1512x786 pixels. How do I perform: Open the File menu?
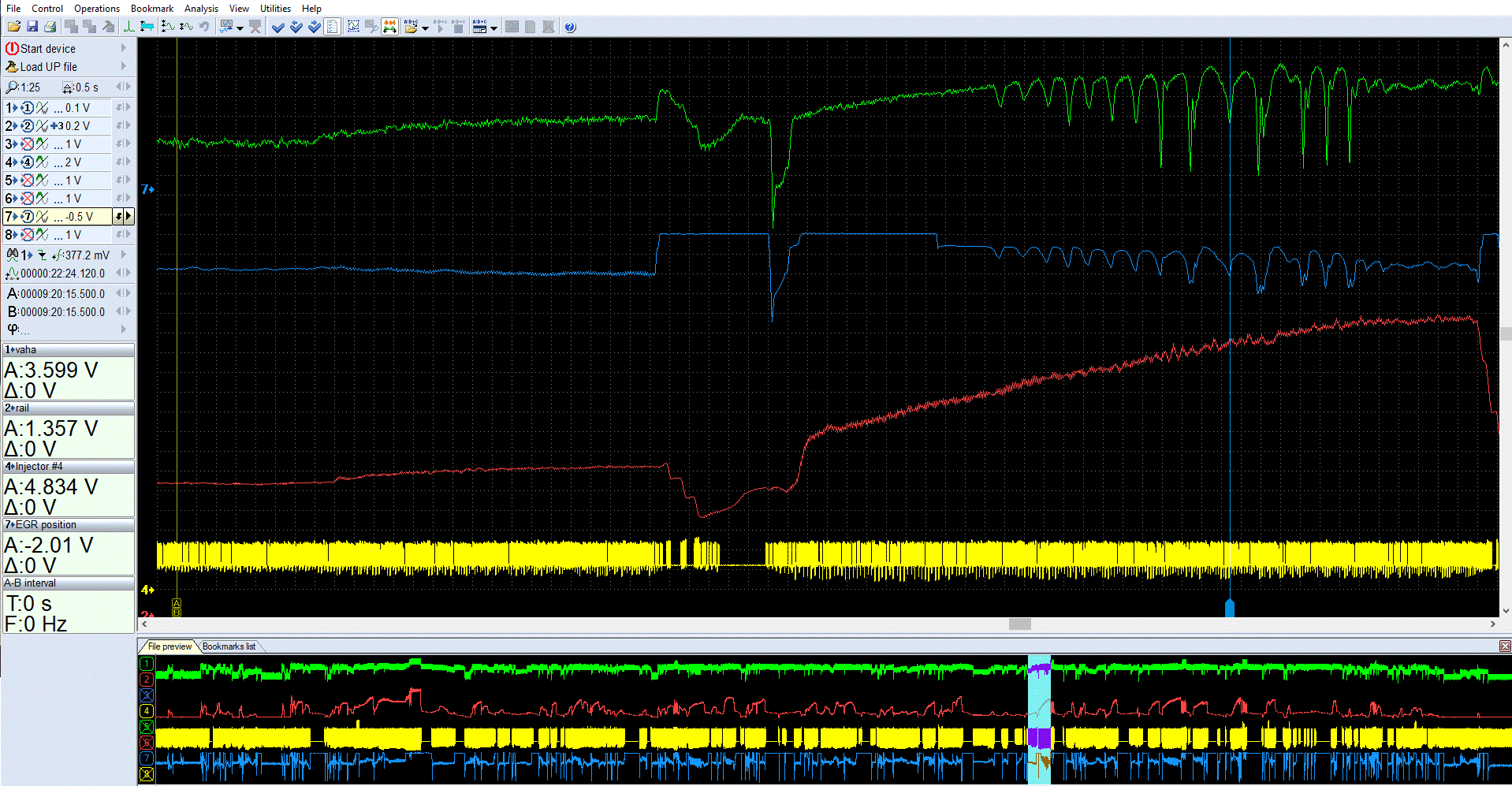(x=13, y=8)
